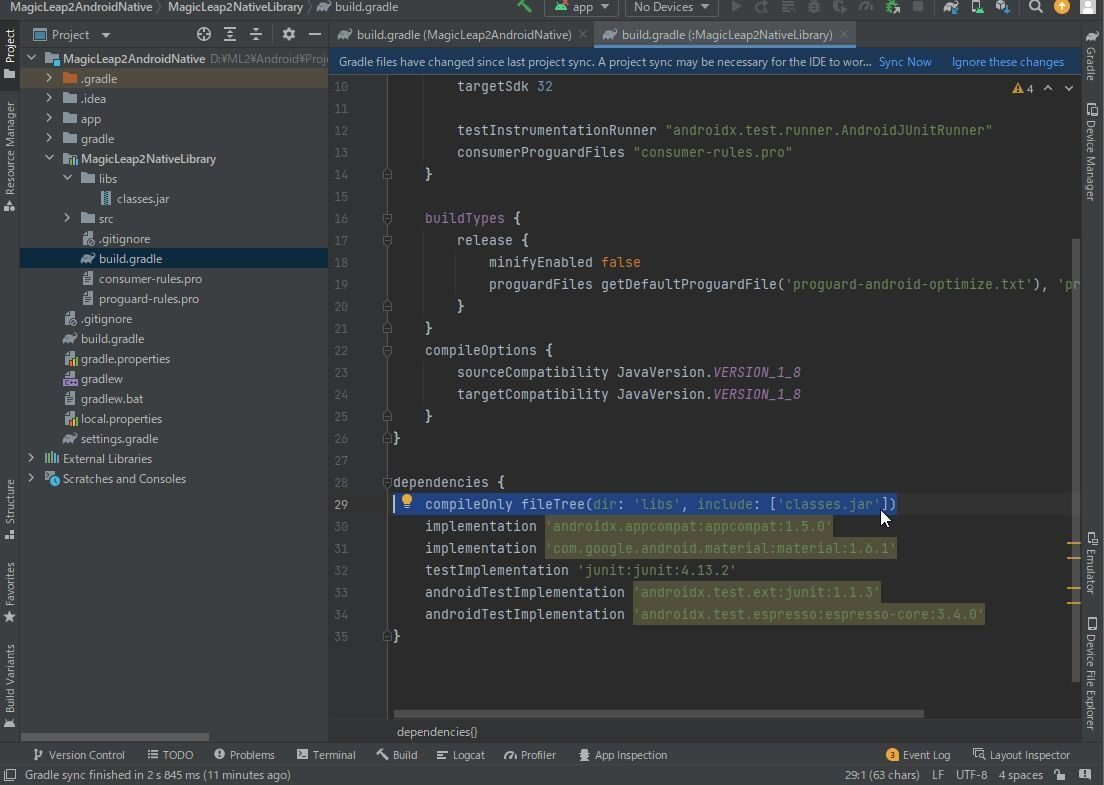Open the Device Manager right side tab
The image size is (1104, 785).
tap(1091, 152)
